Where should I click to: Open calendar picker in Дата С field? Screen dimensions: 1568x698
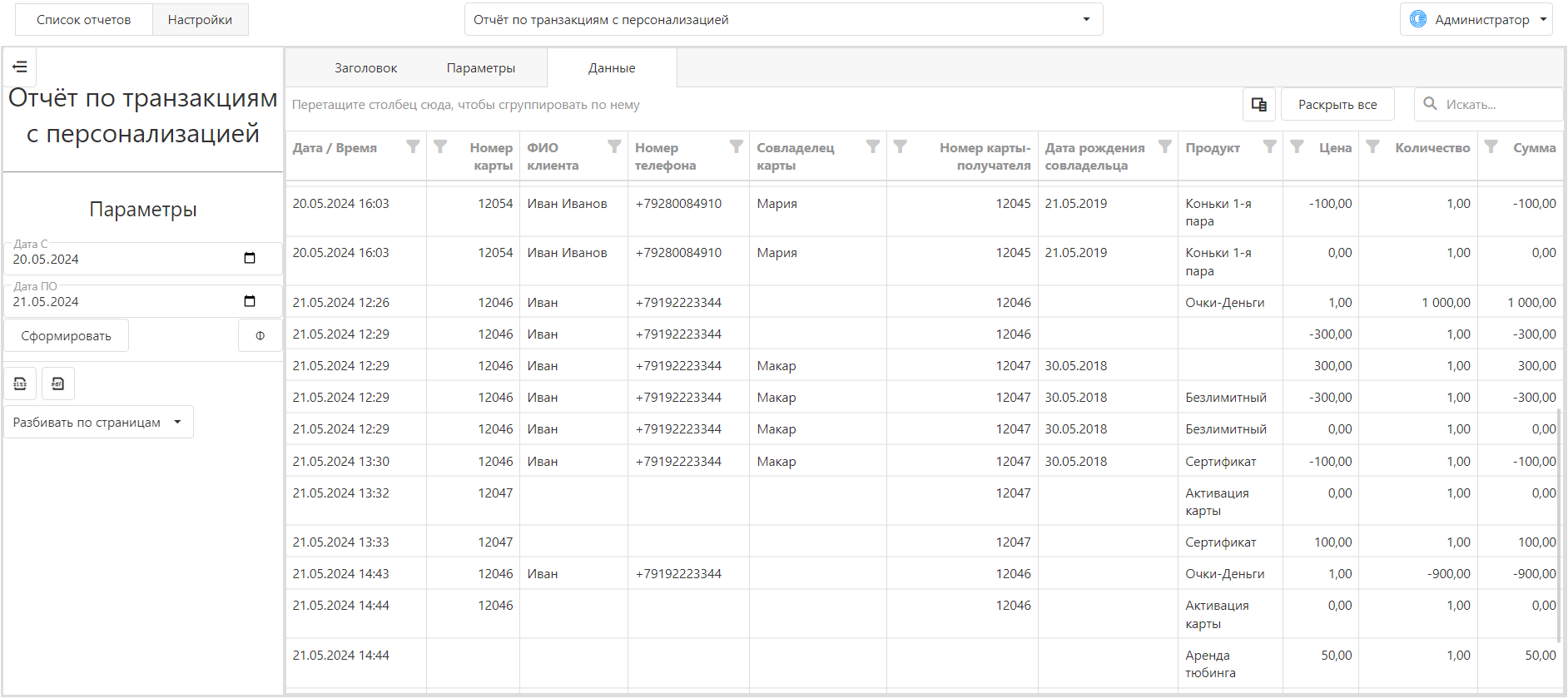[250, 258]
